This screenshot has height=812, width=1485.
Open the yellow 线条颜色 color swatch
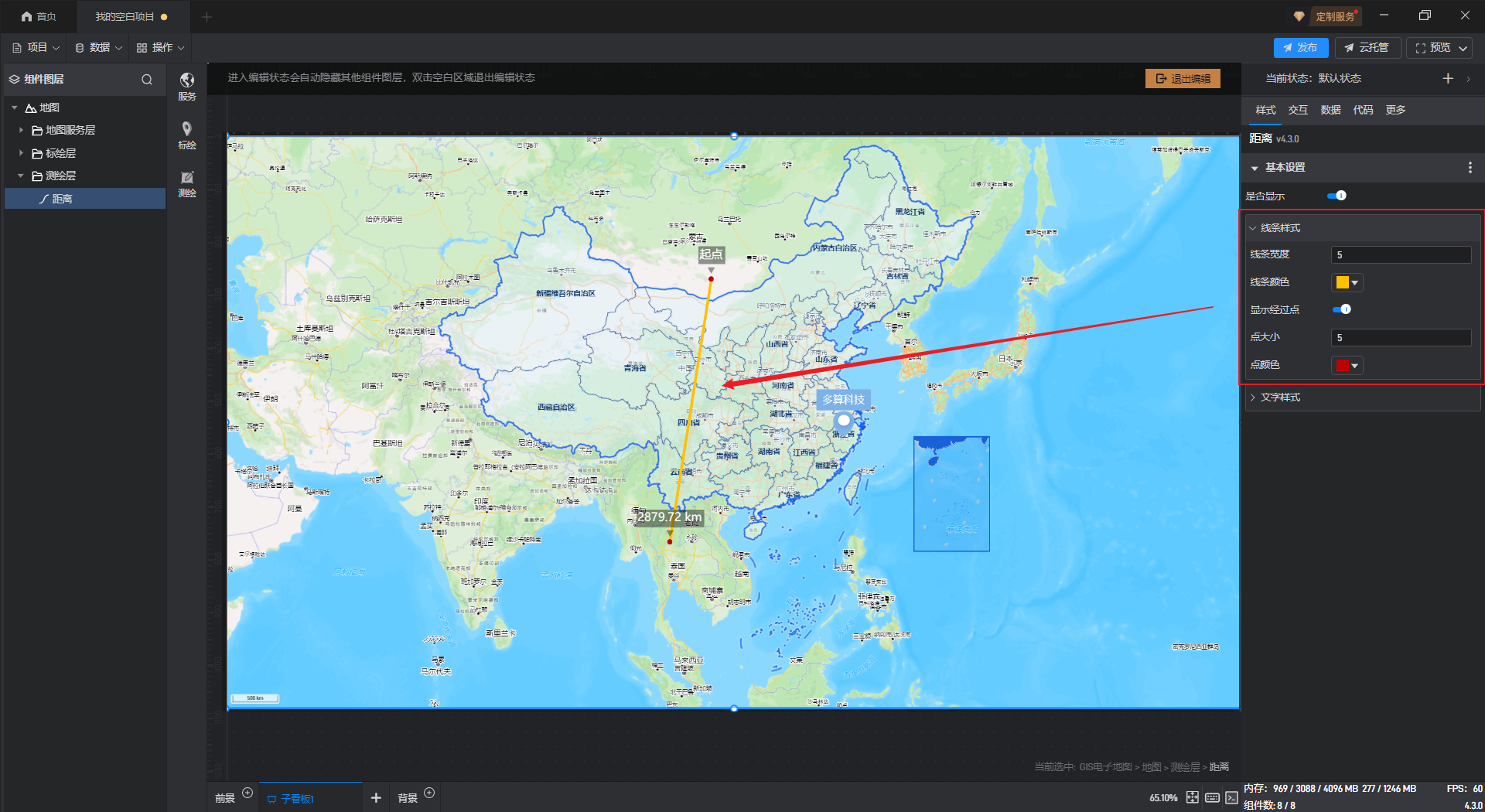coord(1347,282)
